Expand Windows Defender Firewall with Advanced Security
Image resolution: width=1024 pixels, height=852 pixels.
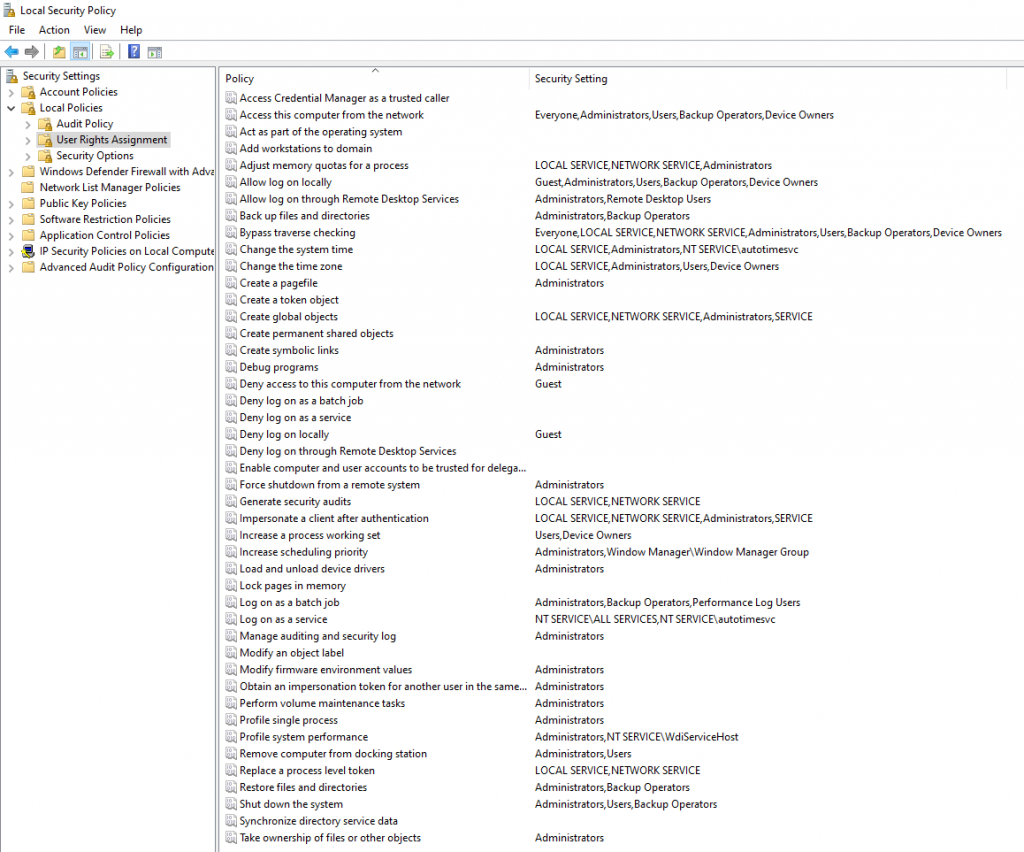click(9, 171)
